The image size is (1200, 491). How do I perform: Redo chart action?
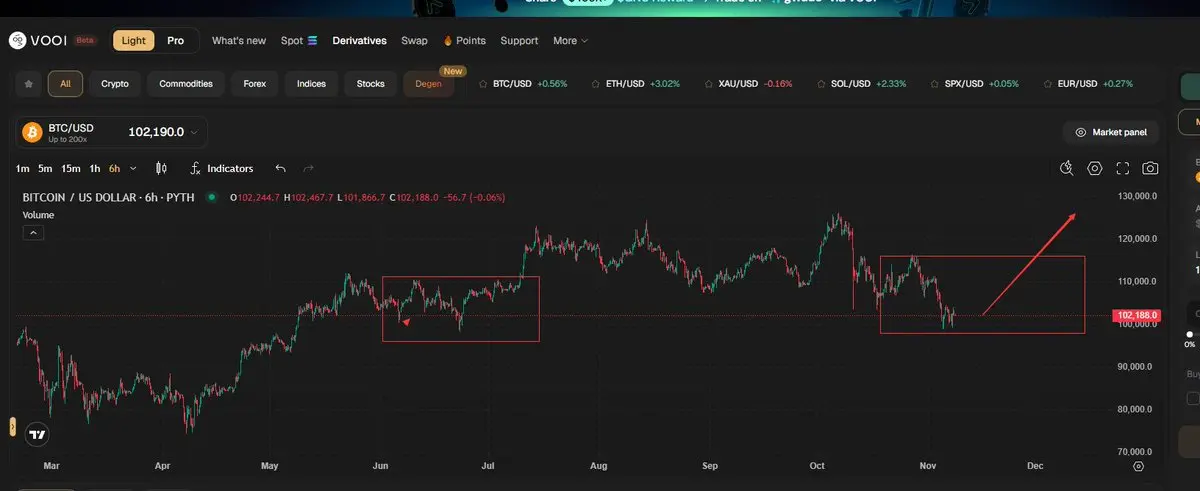[309, 168]
